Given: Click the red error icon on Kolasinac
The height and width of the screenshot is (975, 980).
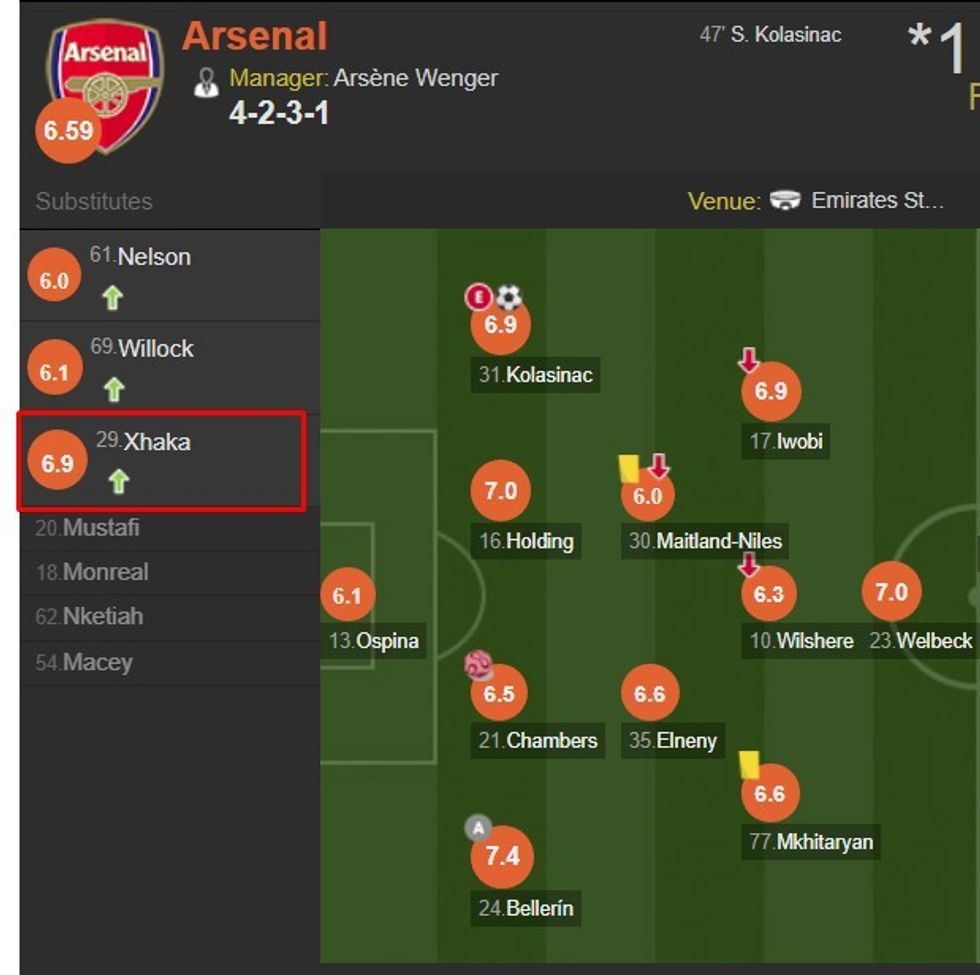Looking at the screenshot, I should [x=479, y=294].
